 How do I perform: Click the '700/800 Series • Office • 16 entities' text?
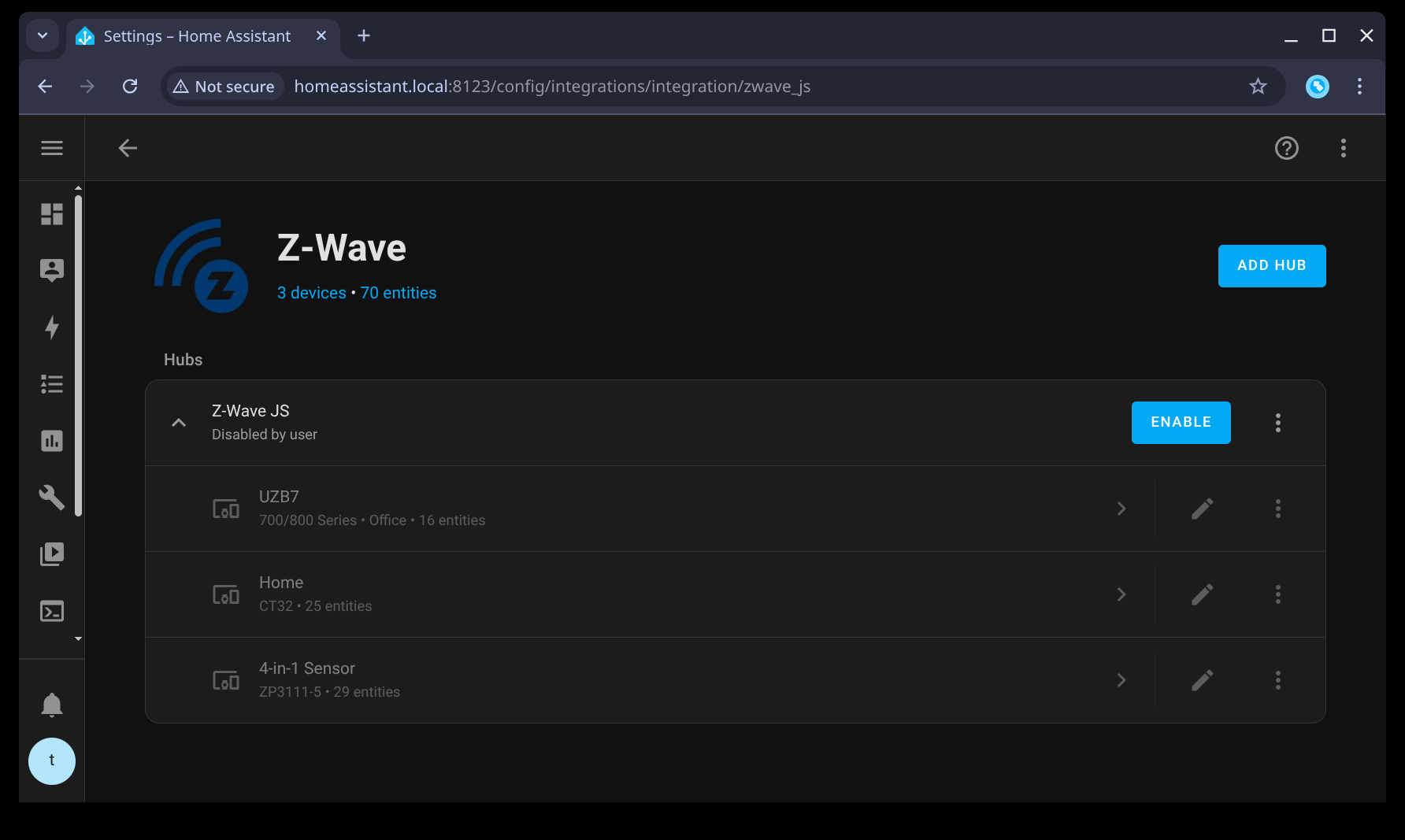click(x=373, y=520)
